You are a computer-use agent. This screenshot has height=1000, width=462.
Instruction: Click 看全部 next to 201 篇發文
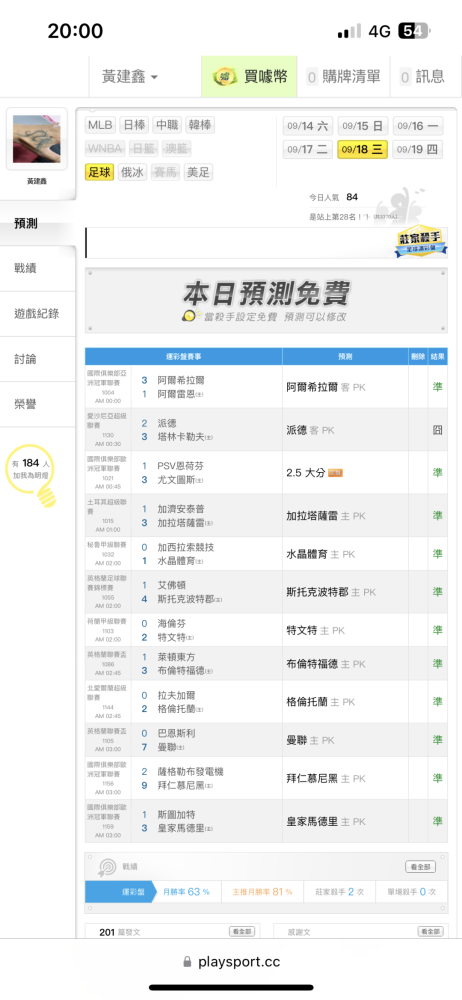(x=242, y=932)
